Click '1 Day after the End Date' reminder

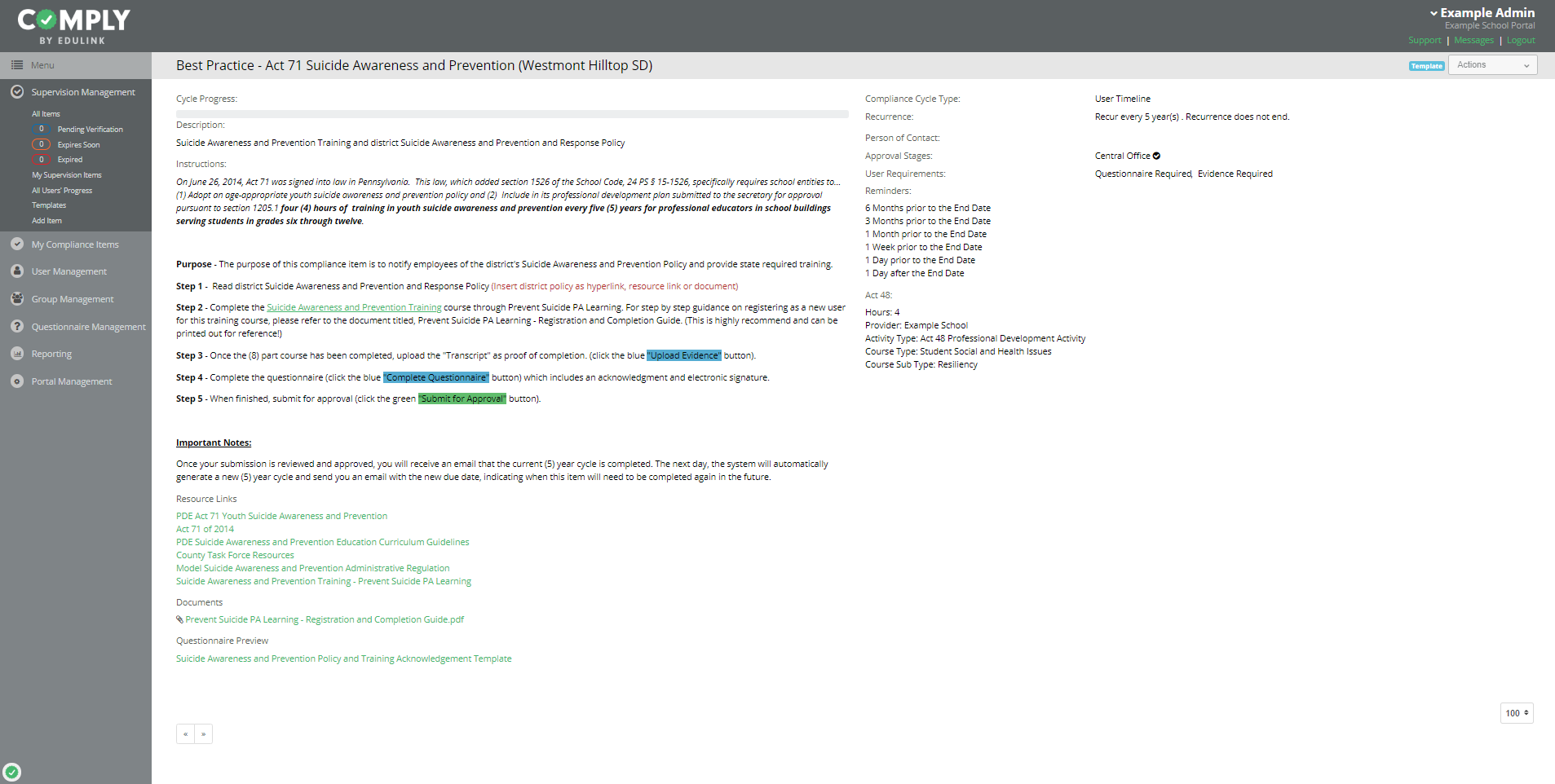(x=915, y=273)
